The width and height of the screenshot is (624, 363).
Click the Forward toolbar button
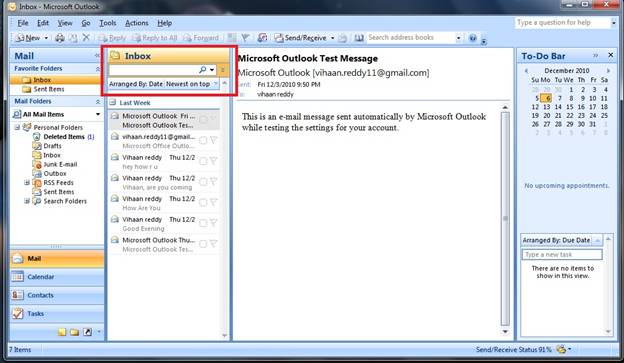click(201, 38)
